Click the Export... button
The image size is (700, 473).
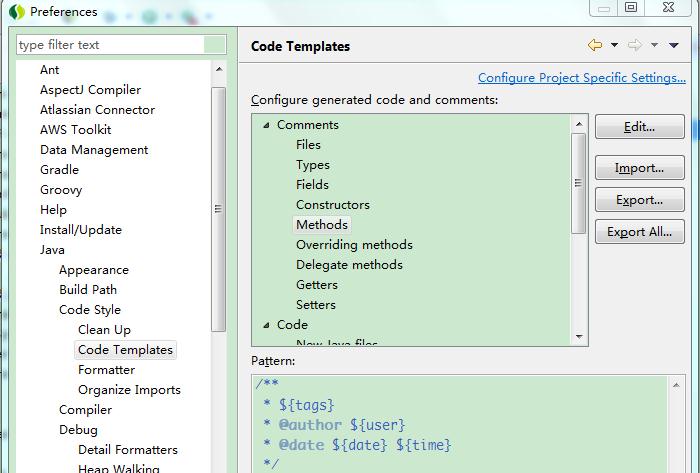(x=639, y=200)
